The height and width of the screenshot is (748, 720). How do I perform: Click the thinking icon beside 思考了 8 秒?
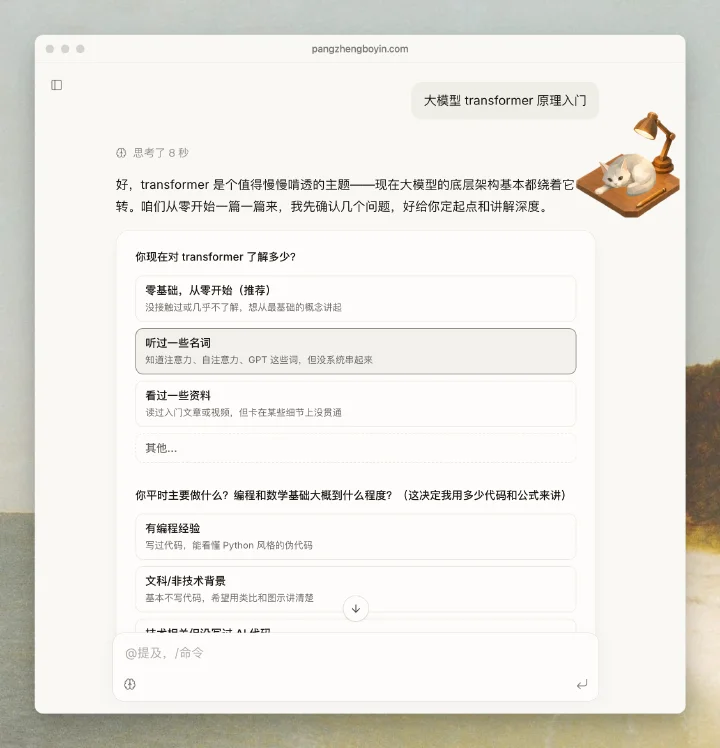pos(121,153)
